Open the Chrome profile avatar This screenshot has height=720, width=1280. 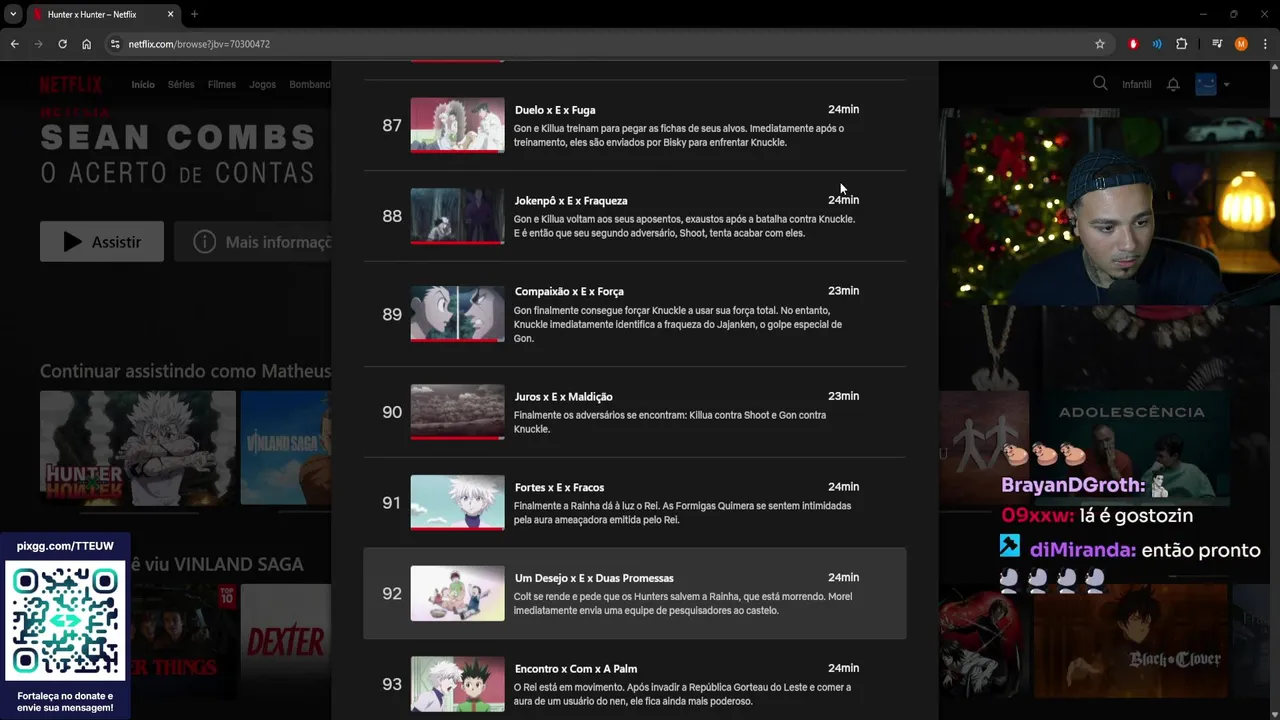point(1241,44)
